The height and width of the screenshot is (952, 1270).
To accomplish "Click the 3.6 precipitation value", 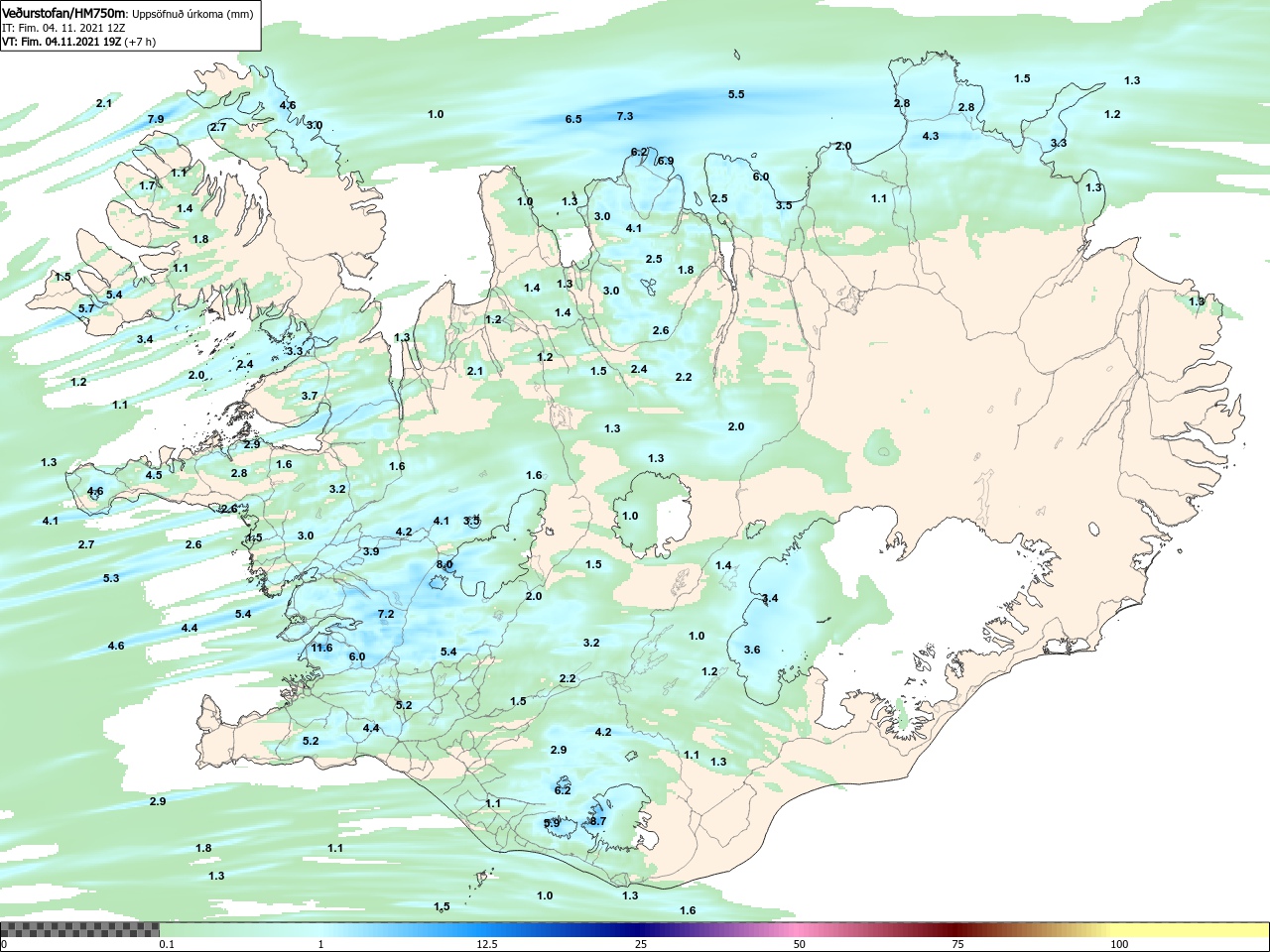I will [752, 650].
